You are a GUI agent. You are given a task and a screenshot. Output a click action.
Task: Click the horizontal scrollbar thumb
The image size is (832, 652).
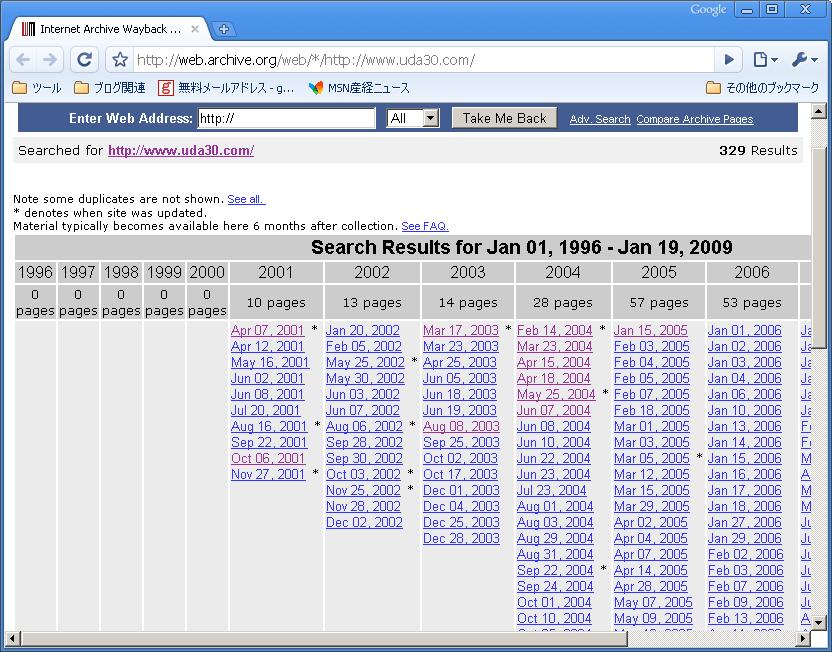(324, 639)
